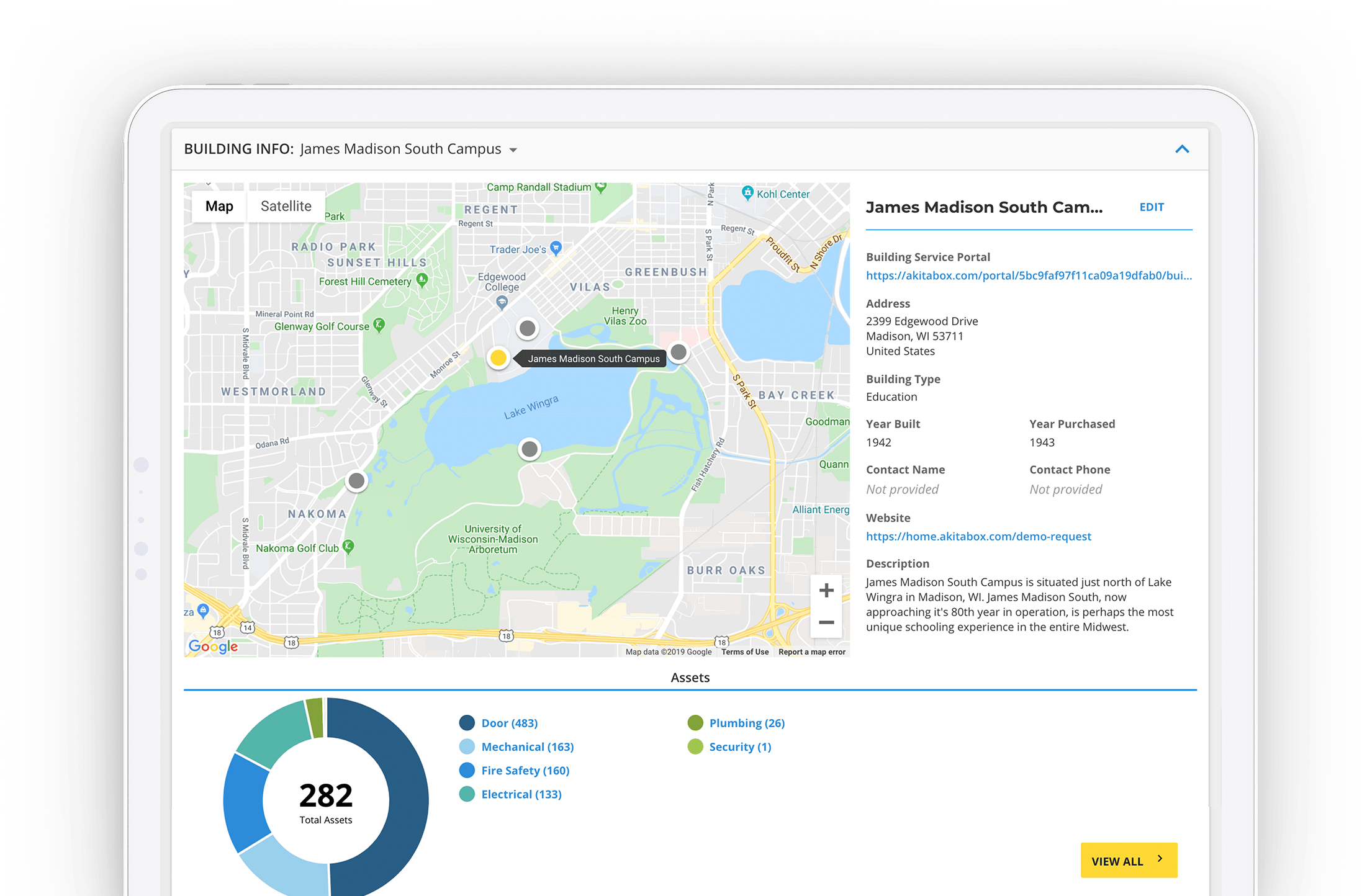1362x896 pixels.
Task: Click the Electrical teal legend swatch
Action: tap(467, 794)
